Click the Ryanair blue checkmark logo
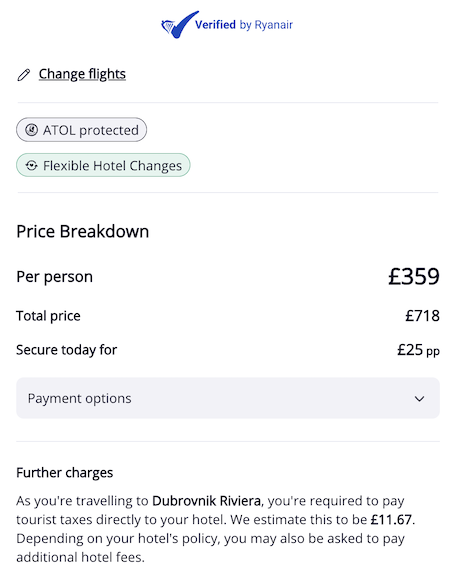The width and height of the screenshot is (454, 577). pos(179,24)
